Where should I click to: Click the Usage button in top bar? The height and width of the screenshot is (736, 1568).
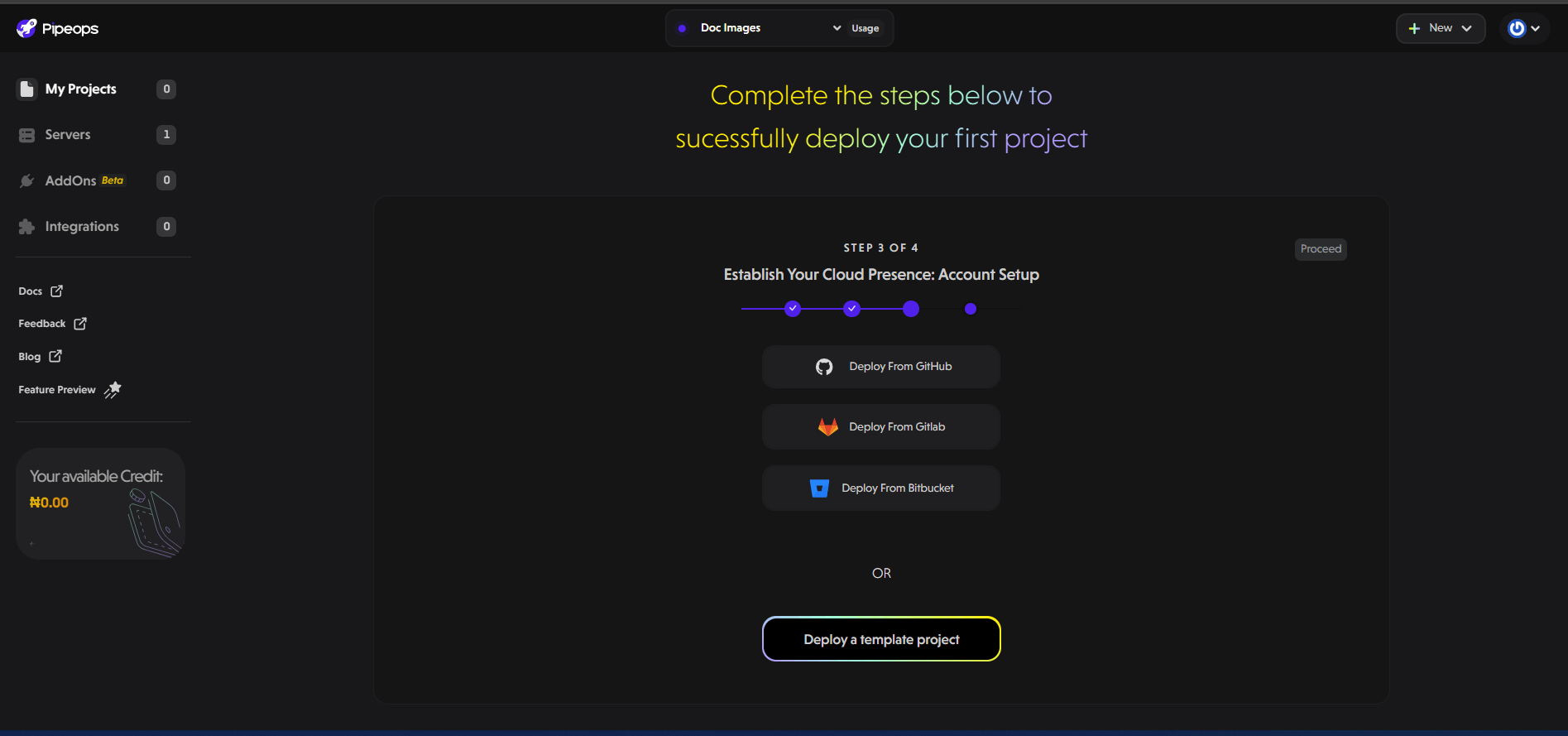866,28
